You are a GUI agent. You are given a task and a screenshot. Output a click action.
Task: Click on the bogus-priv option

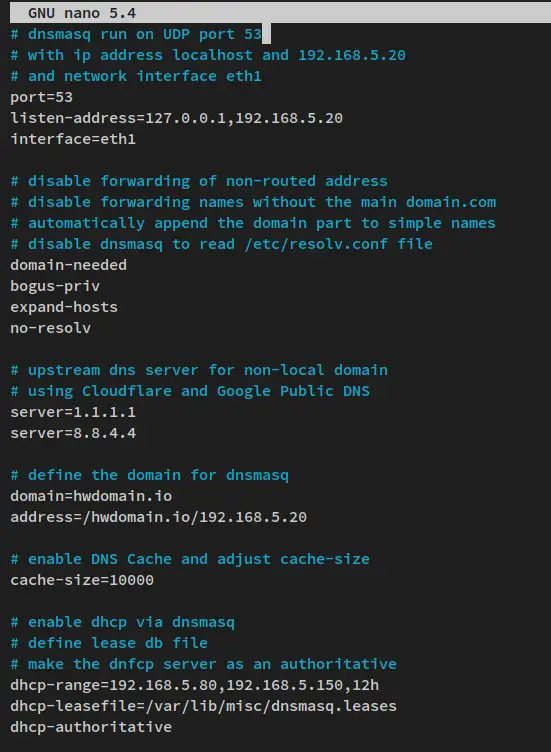click(x=55, y=286)
